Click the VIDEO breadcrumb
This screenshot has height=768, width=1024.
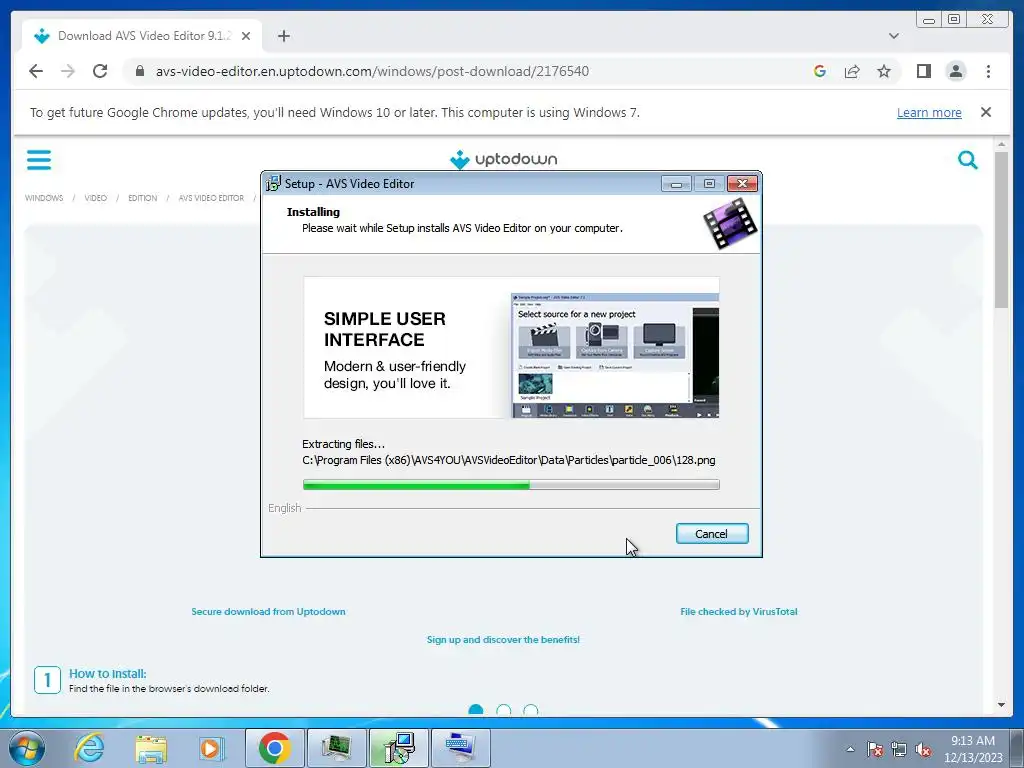(95, 198)
